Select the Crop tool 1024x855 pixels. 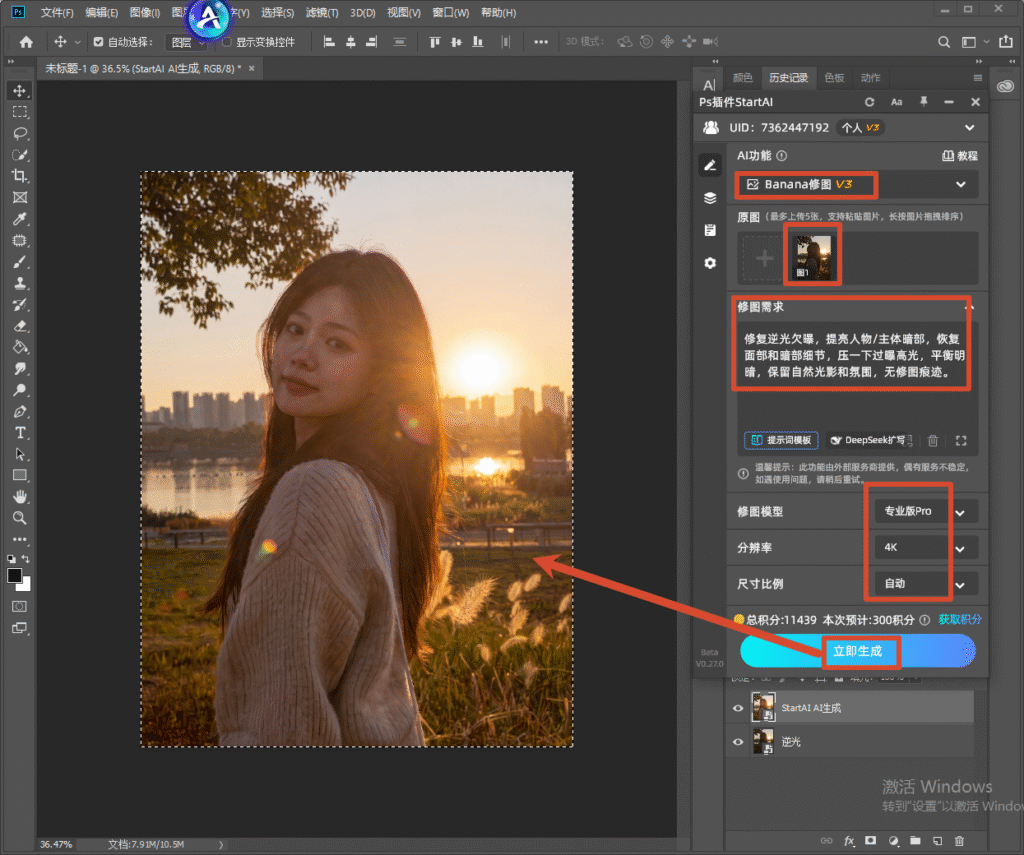coord(20,176)
